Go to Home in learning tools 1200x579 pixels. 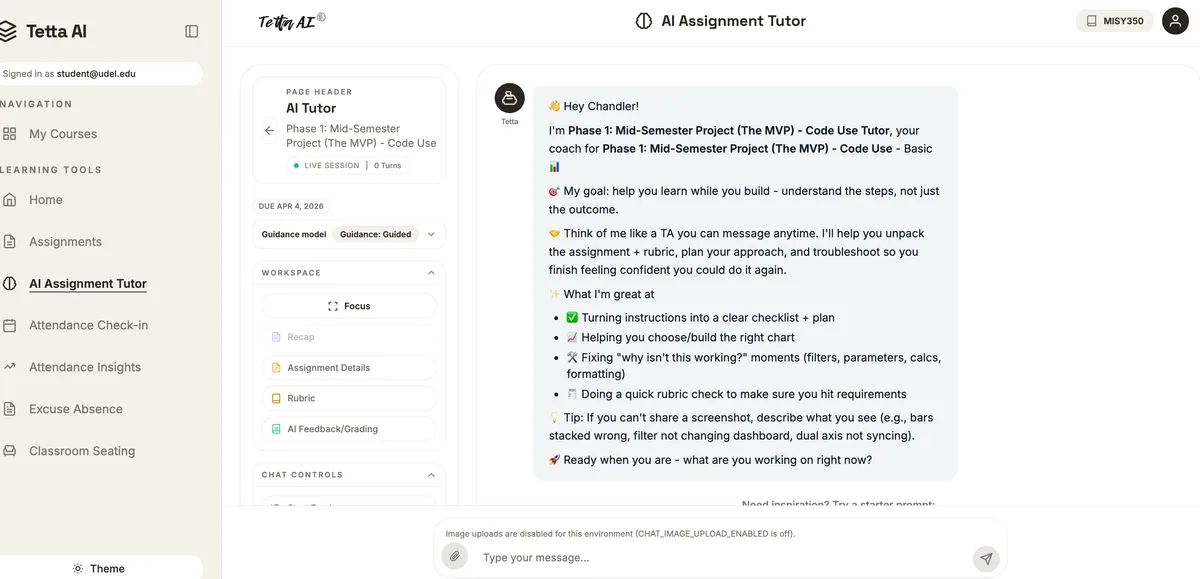46,200
